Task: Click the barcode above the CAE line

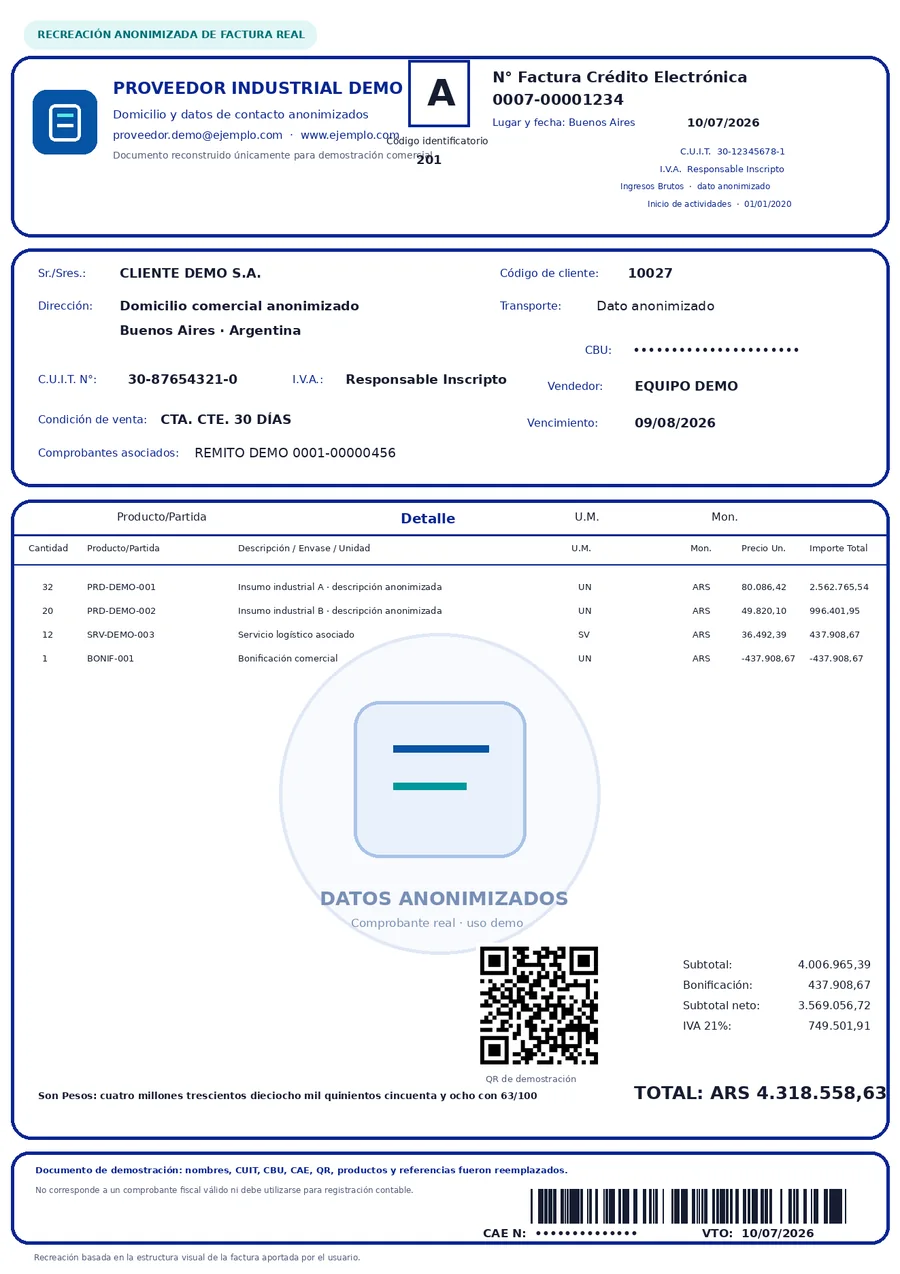Action: (x=688, y=1206)
